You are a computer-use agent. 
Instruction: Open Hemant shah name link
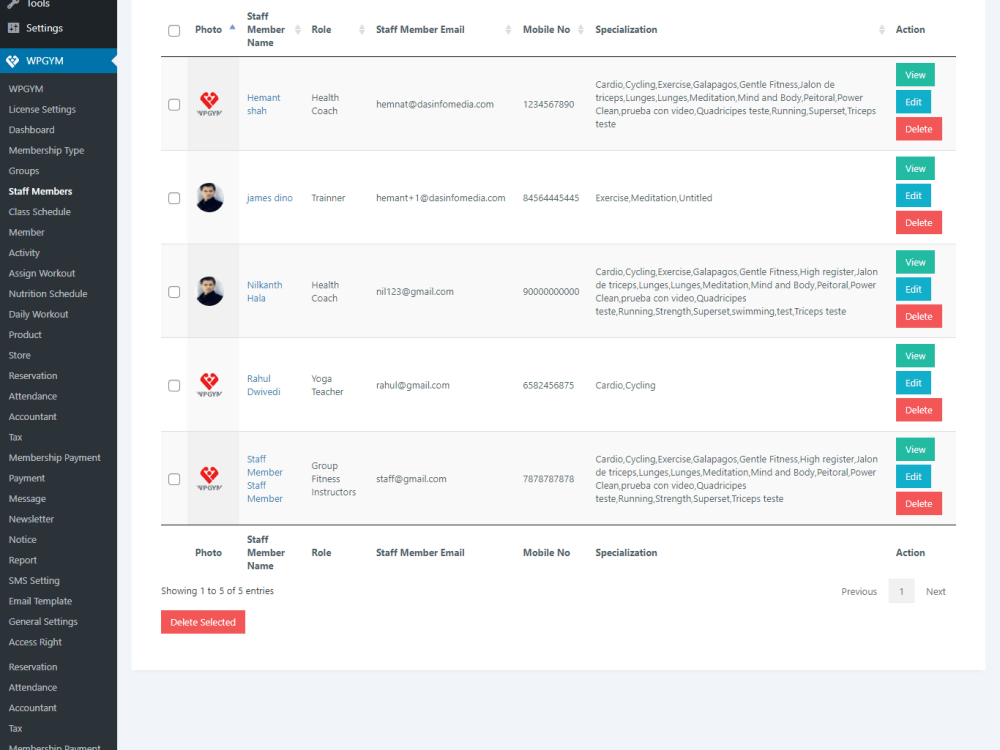(x=263, y=104)
